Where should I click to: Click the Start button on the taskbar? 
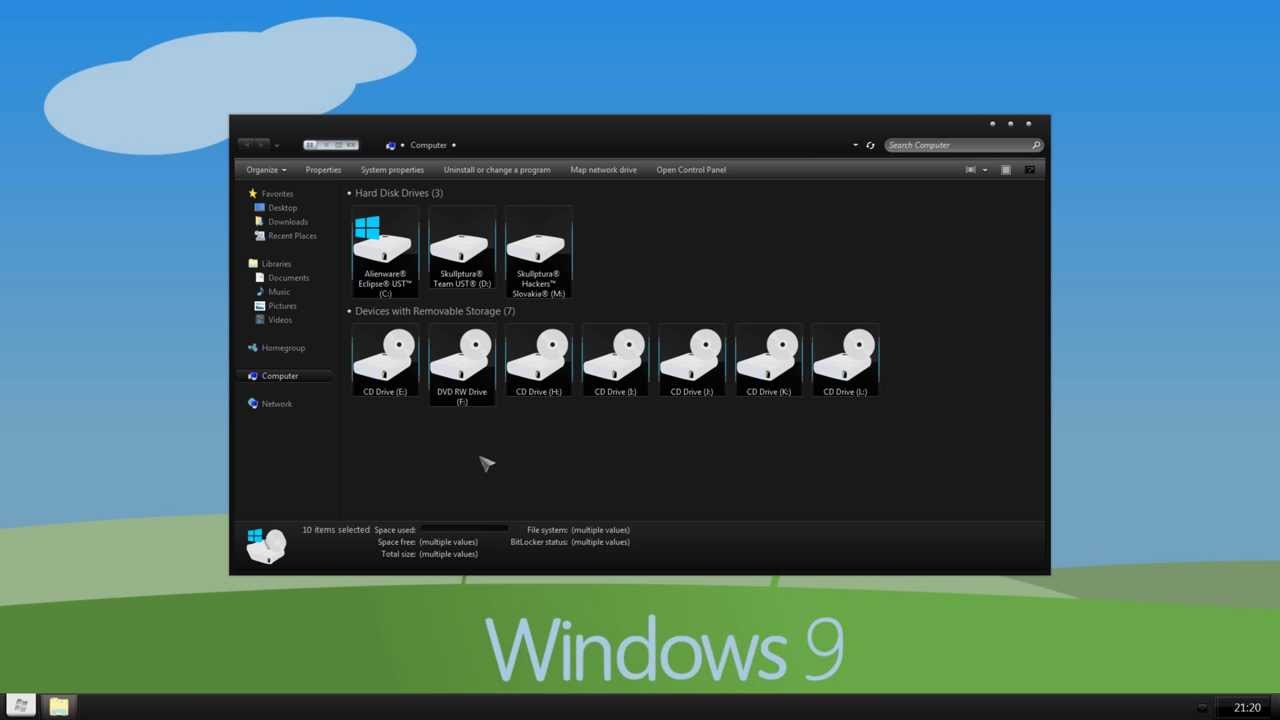coord(21,706)
